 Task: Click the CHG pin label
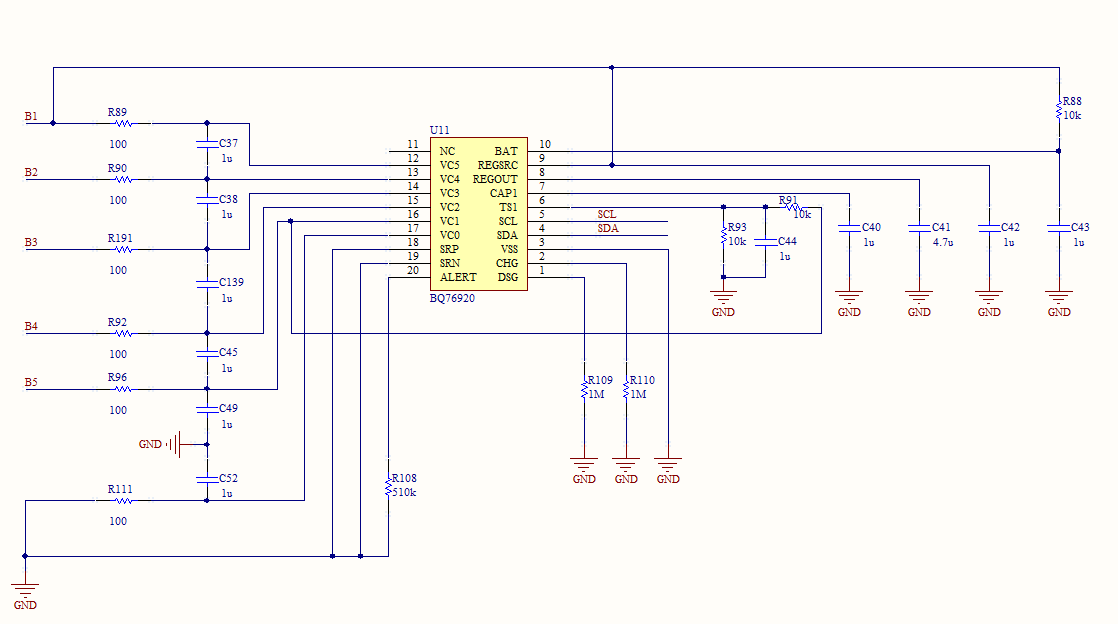click(507, 263)
